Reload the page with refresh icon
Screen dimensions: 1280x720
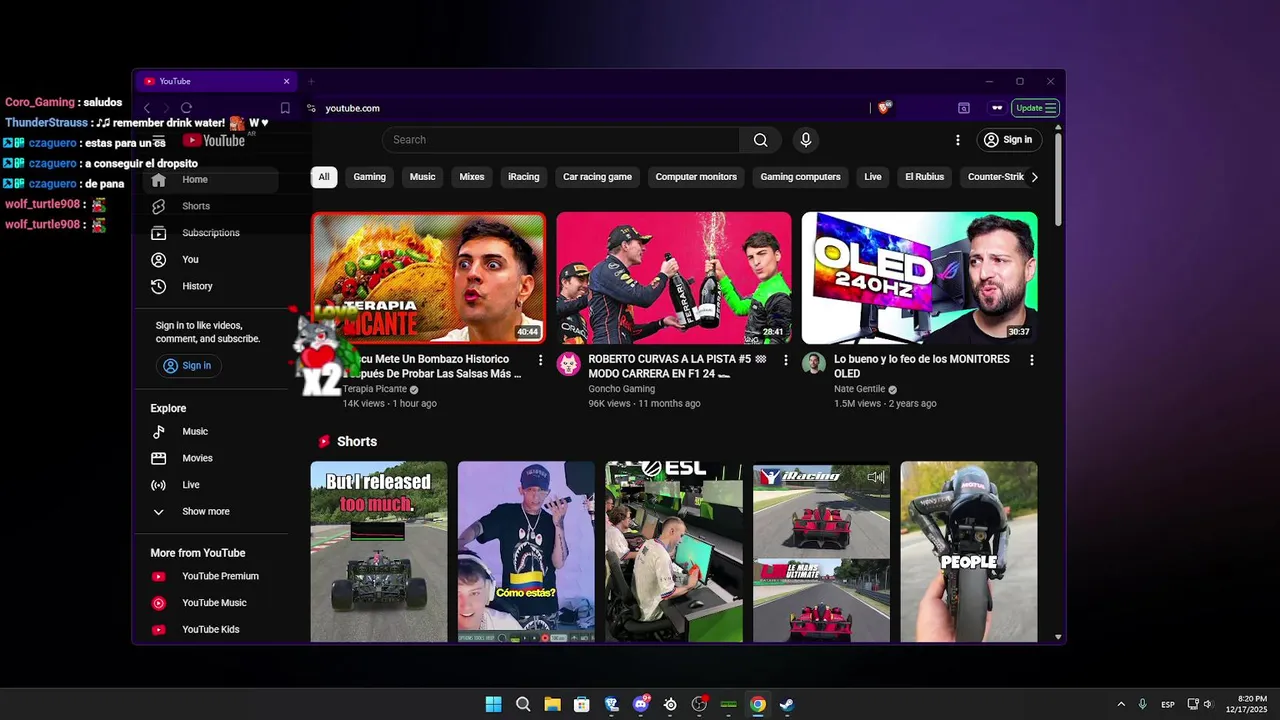186,108
